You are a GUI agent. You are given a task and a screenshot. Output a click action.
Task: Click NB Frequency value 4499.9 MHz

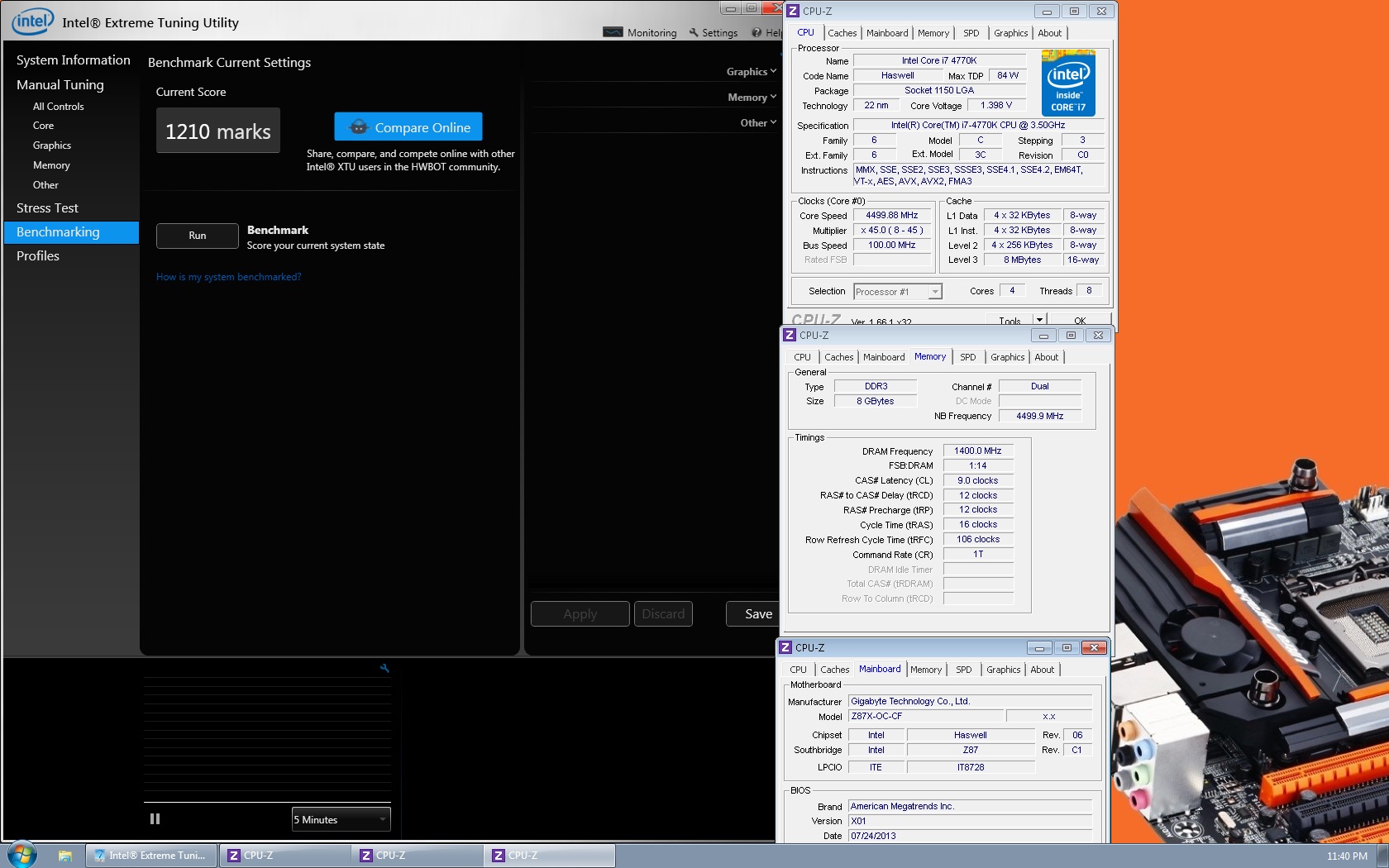click(x=1040, y=416)
